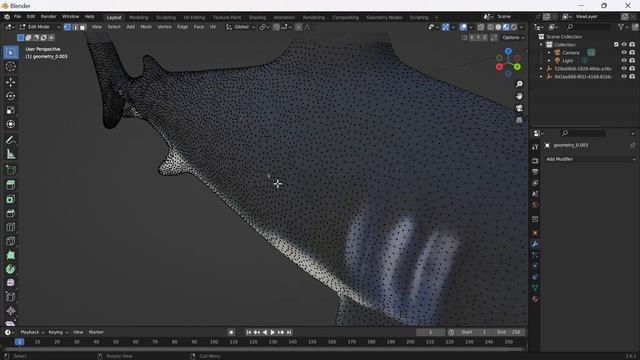
Task: Open the Playback dropdown
Action: (x=32, y=332)
